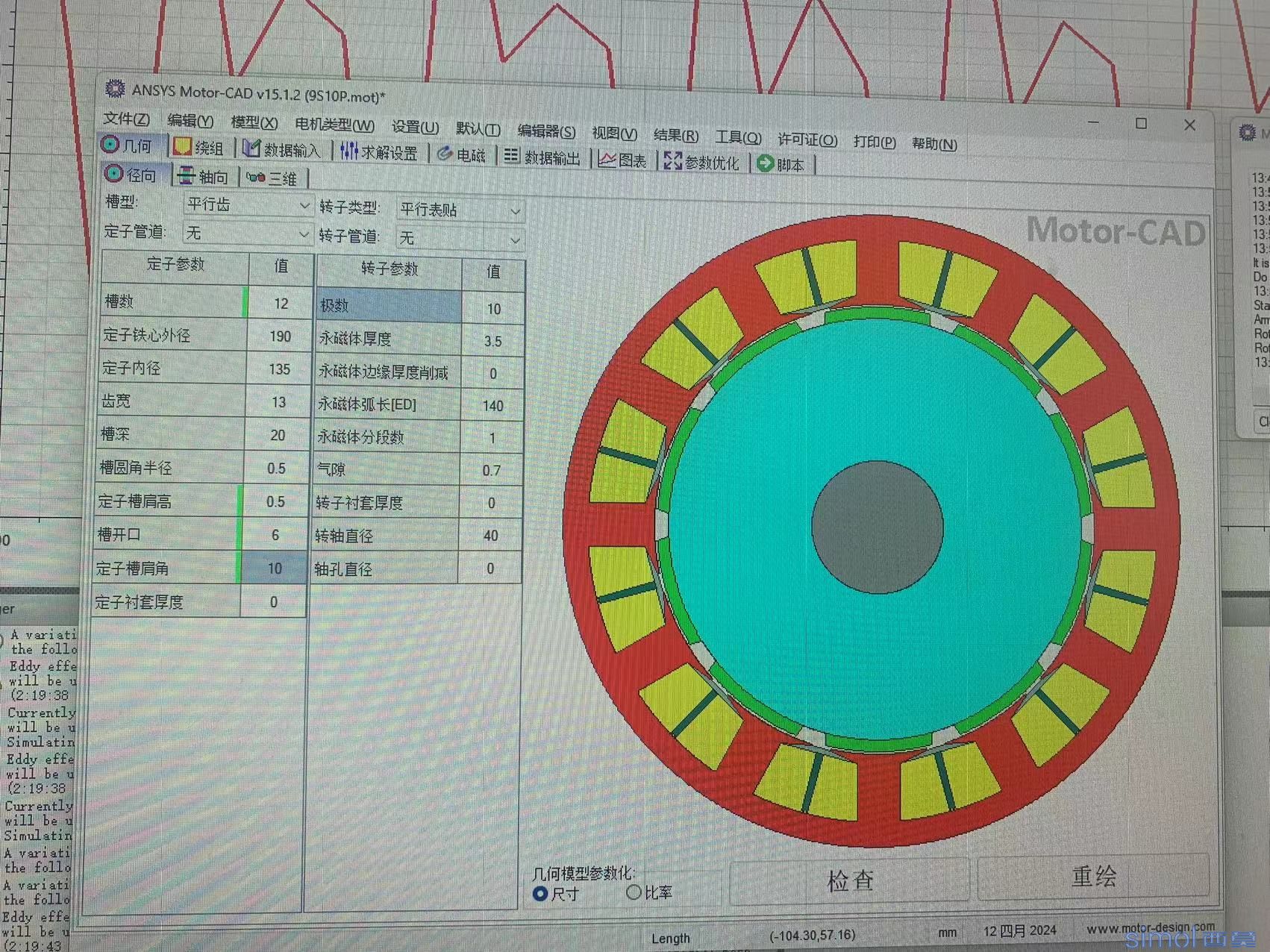Viewport: 1270px width, 952px height.
Task: Select the 槽圆角半径 parameter row label
Action: point(172,468)
